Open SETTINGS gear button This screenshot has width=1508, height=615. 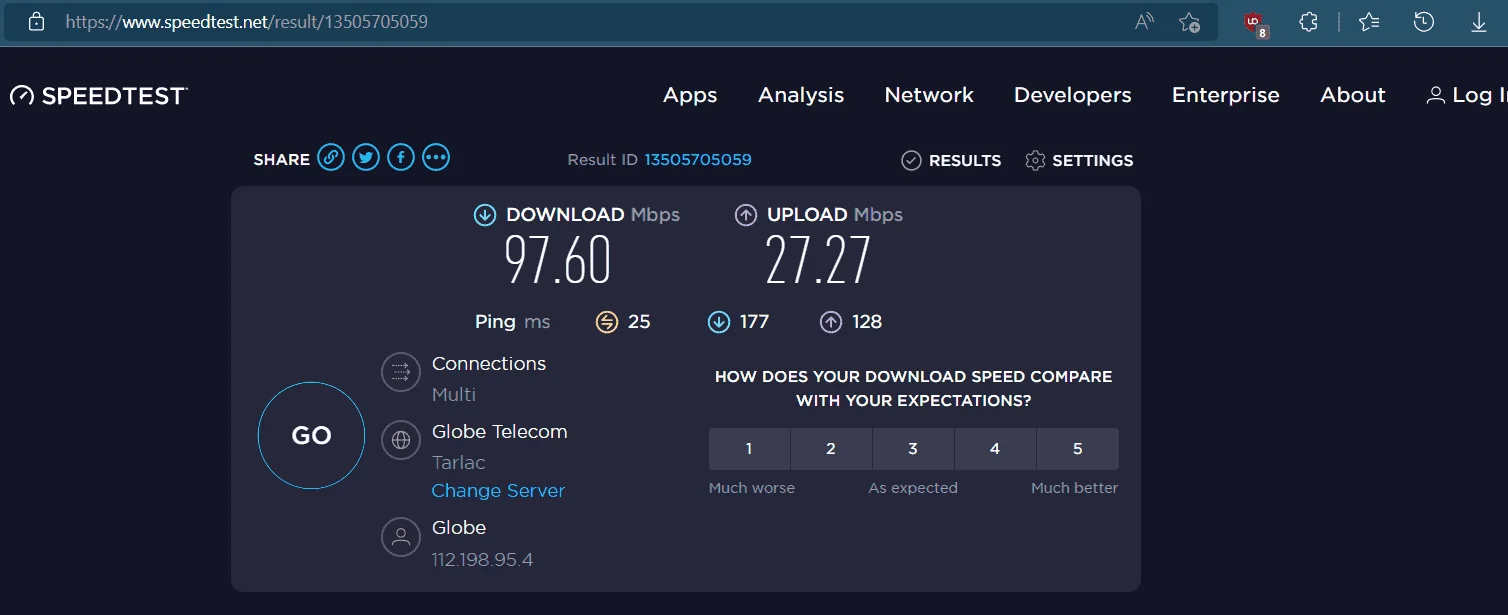[x=1079, y=160]
